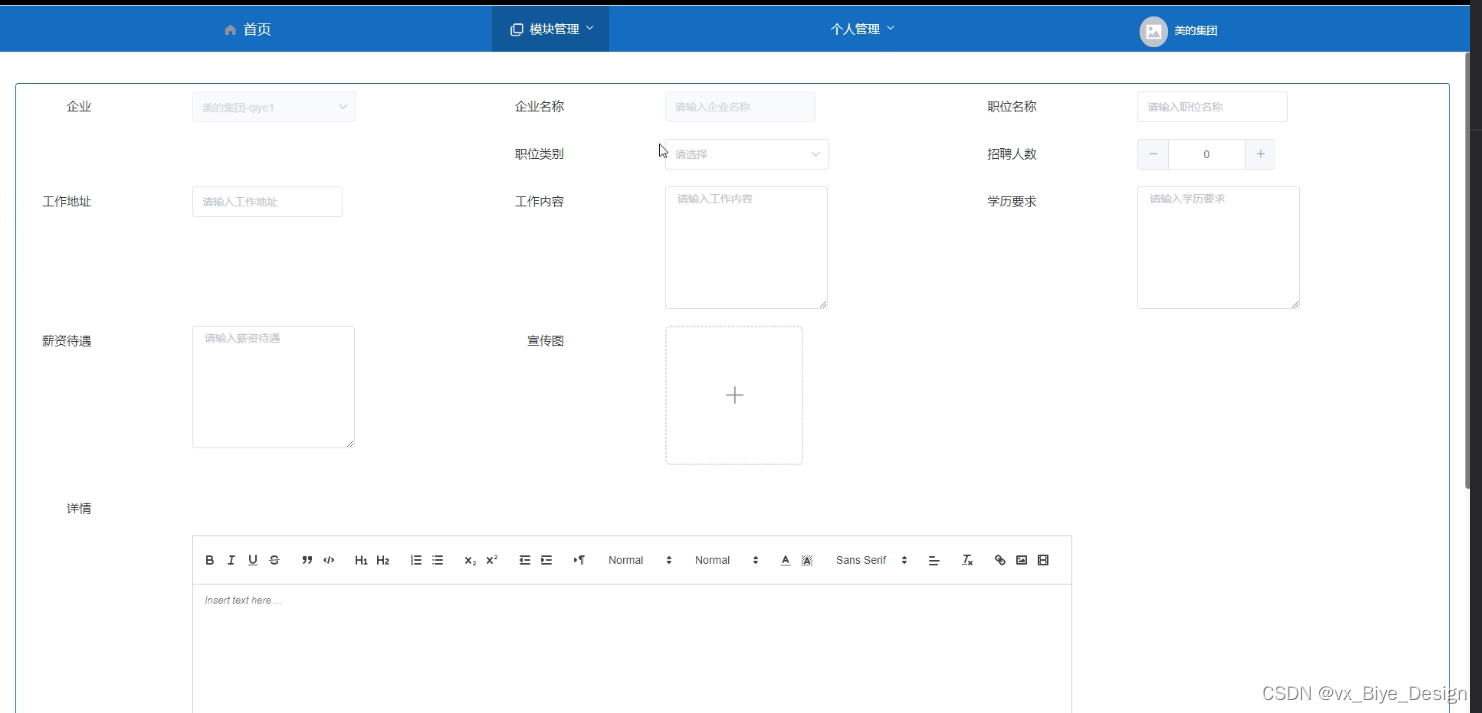Toggle italic formatting in editor toolbar
The height and width of the screenshot is (713, 1482).
tap(231, 560)
